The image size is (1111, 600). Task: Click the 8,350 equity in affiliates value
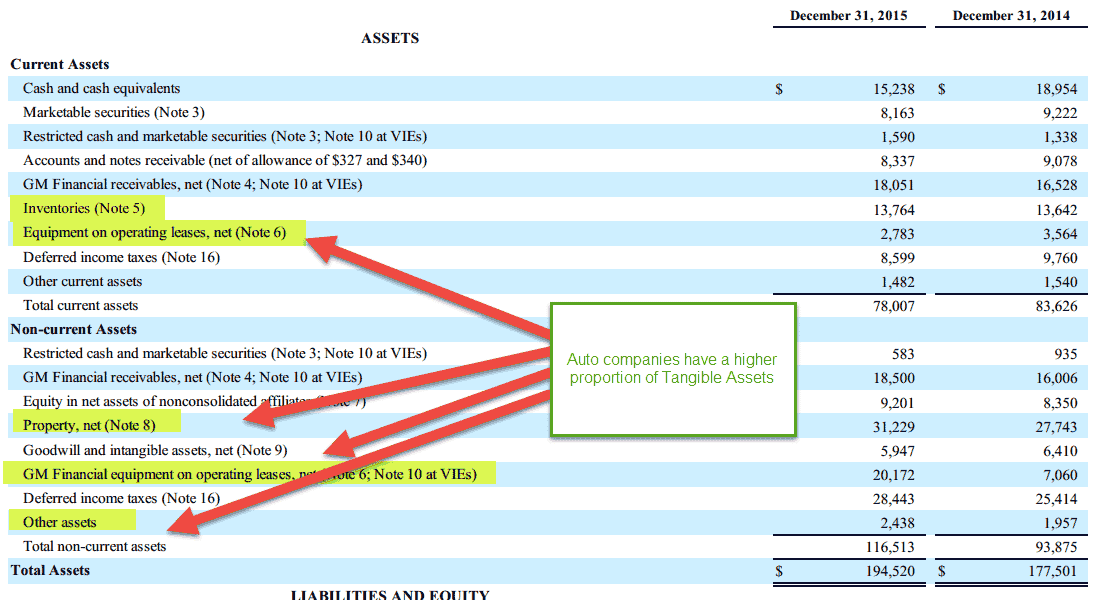click(1060, 404)
